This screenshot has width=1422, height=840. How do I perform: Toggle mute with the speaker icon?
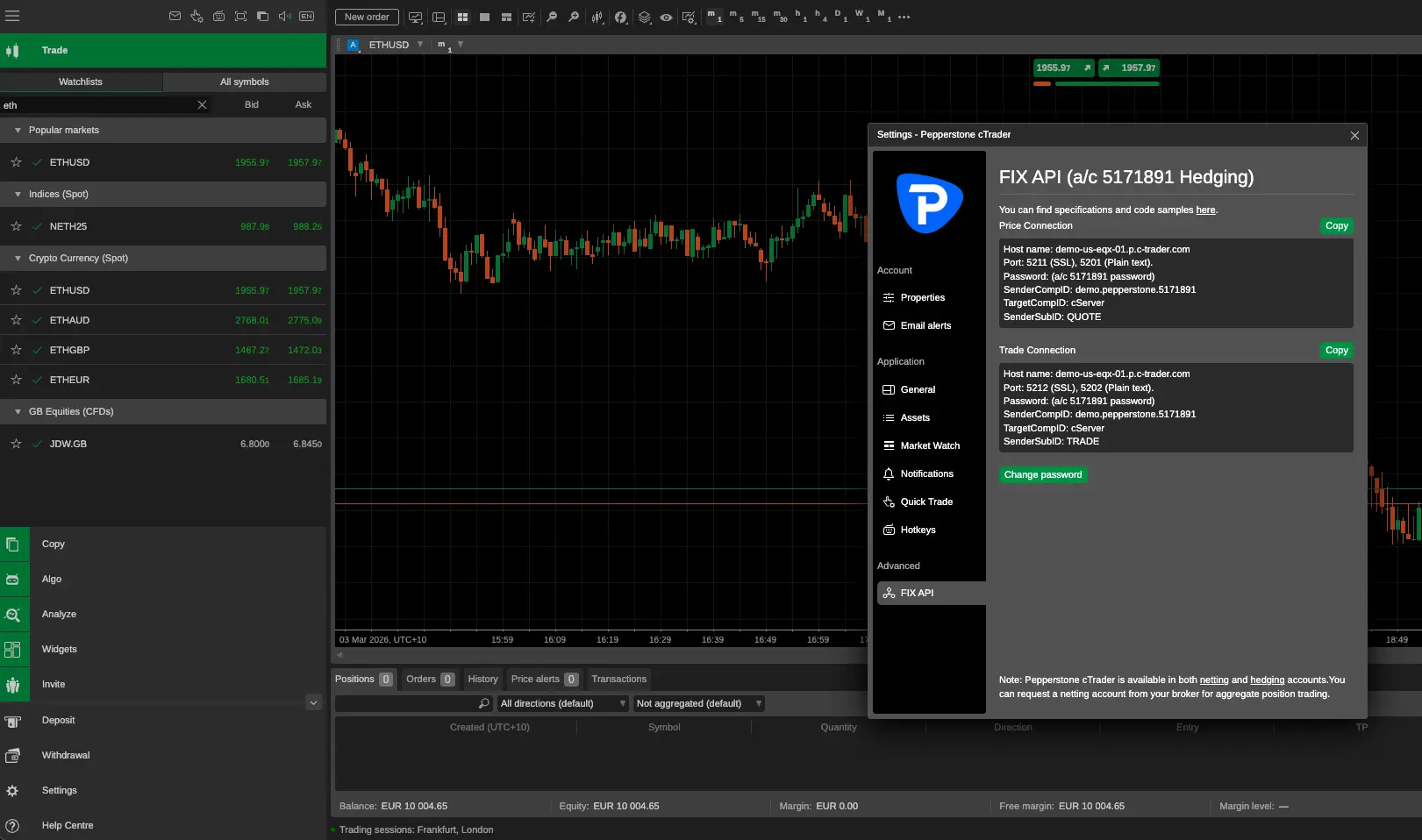pos(282,15)
